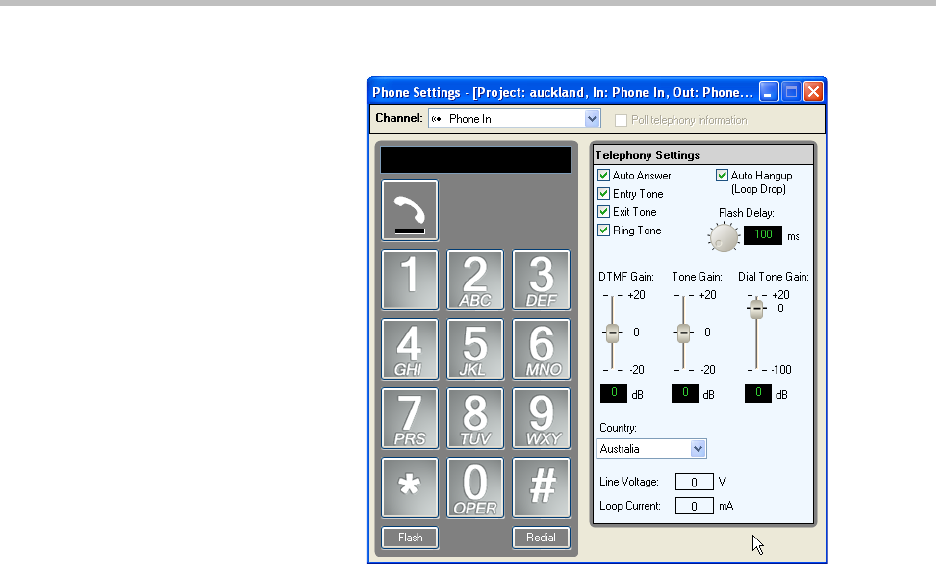Image resolution: width=936 pixels, height=564 pixels.
Task: Open the Channel dropdown list
Action: (x=592, y=119)
